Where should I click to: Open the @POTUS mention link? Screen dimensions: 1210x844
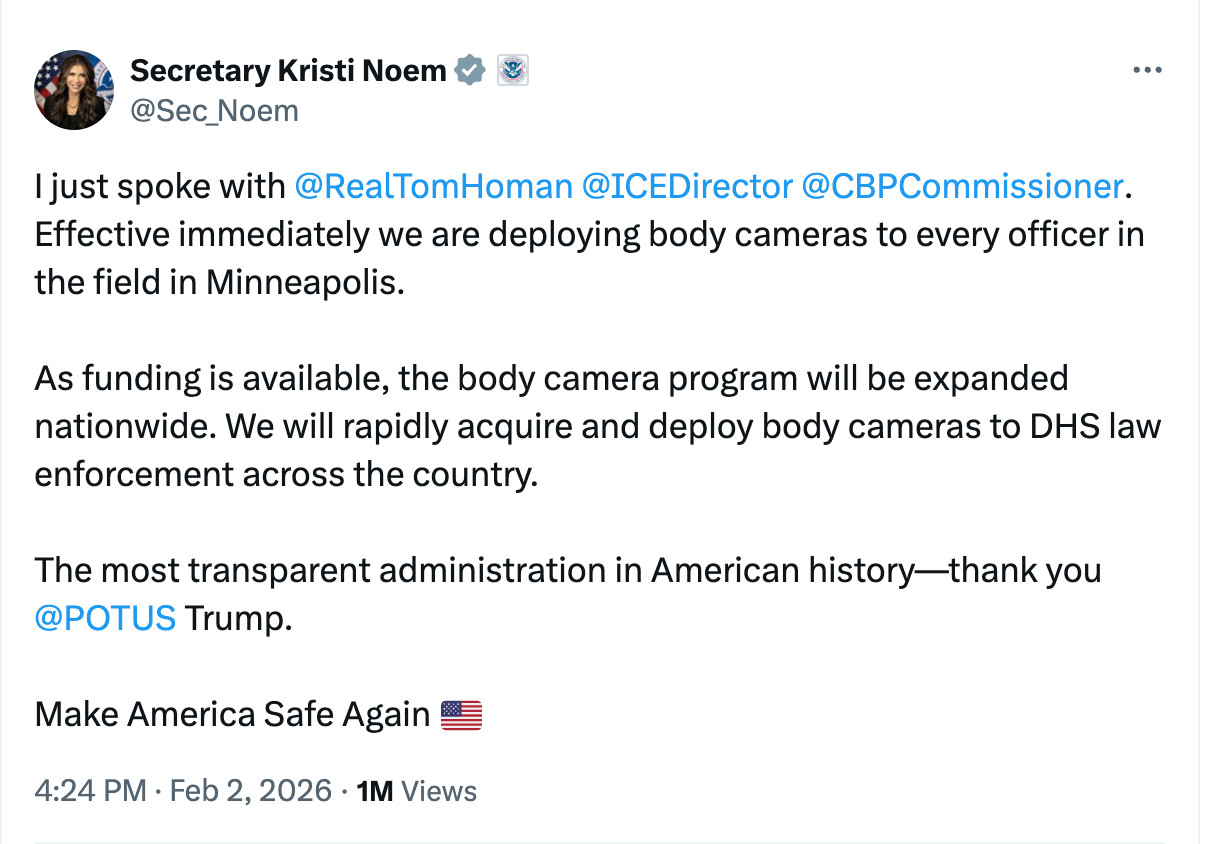pyautogui.click(x=105, y=618)
